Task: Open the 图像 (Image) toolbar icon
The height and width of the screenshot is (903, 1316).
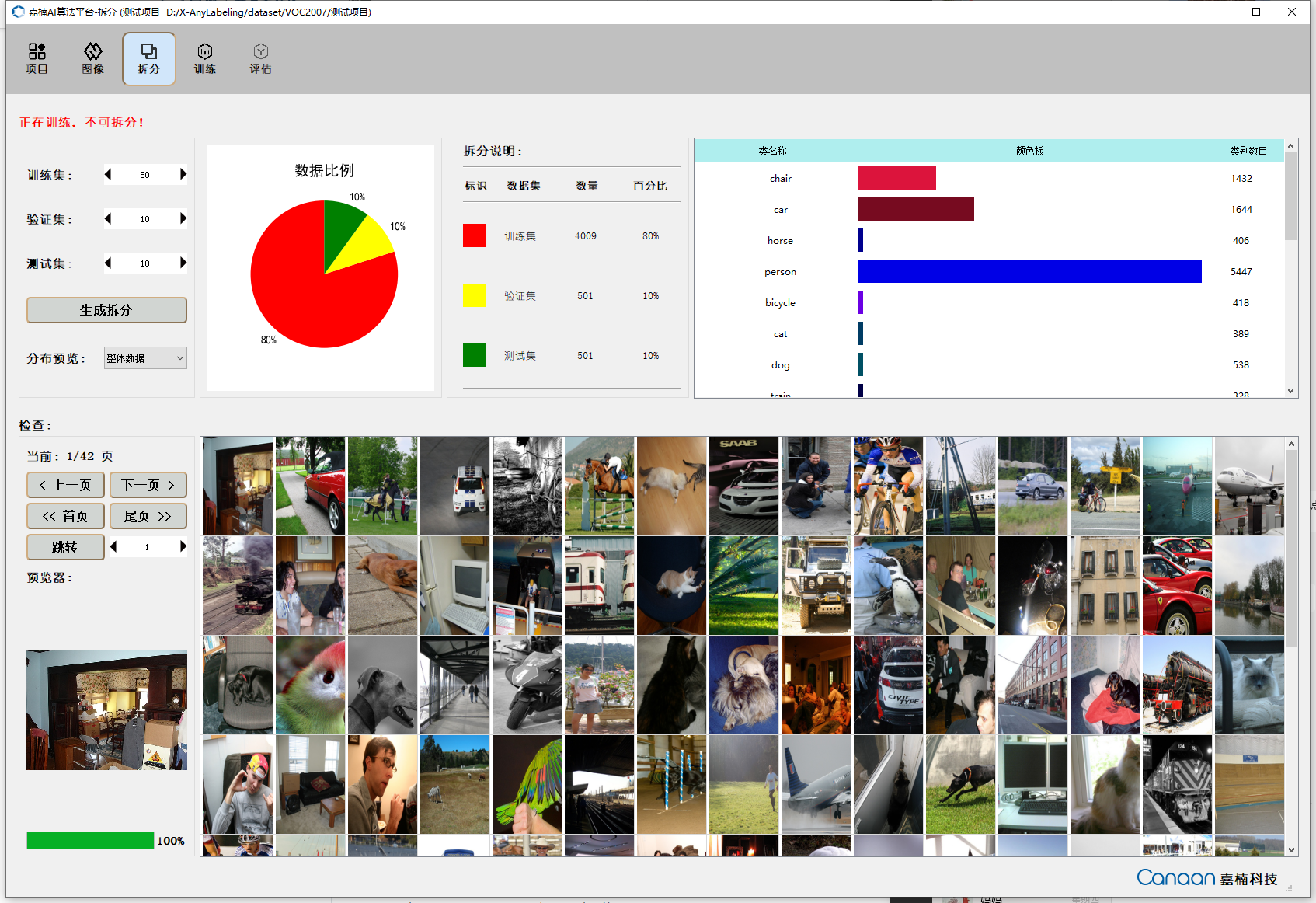Action: [93, 59]
